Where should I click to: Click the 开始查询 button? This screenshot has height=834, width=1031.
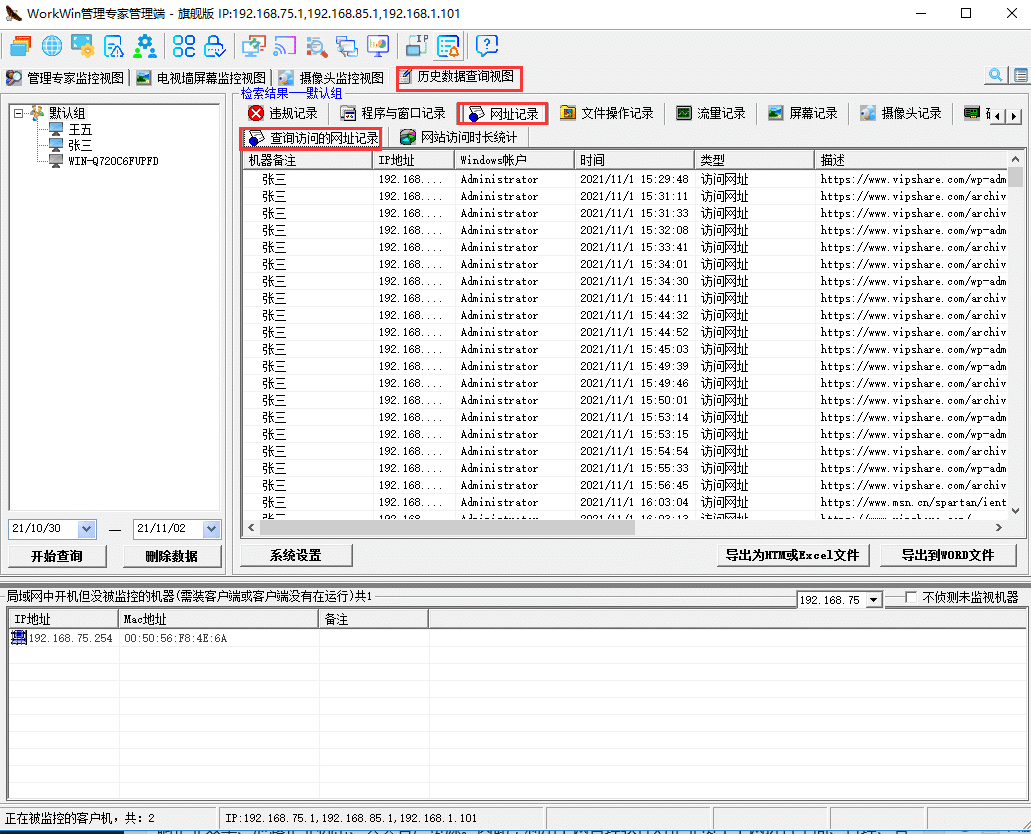point(57,556)
